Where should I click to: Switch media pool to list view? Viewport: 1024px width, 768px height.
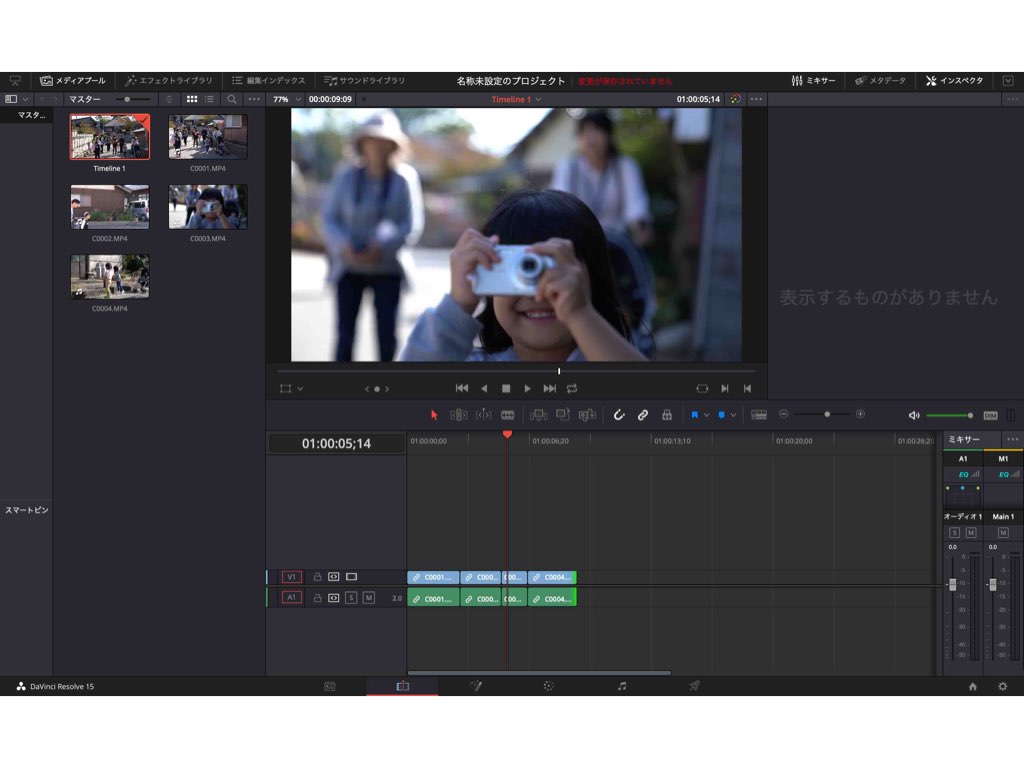210,99
